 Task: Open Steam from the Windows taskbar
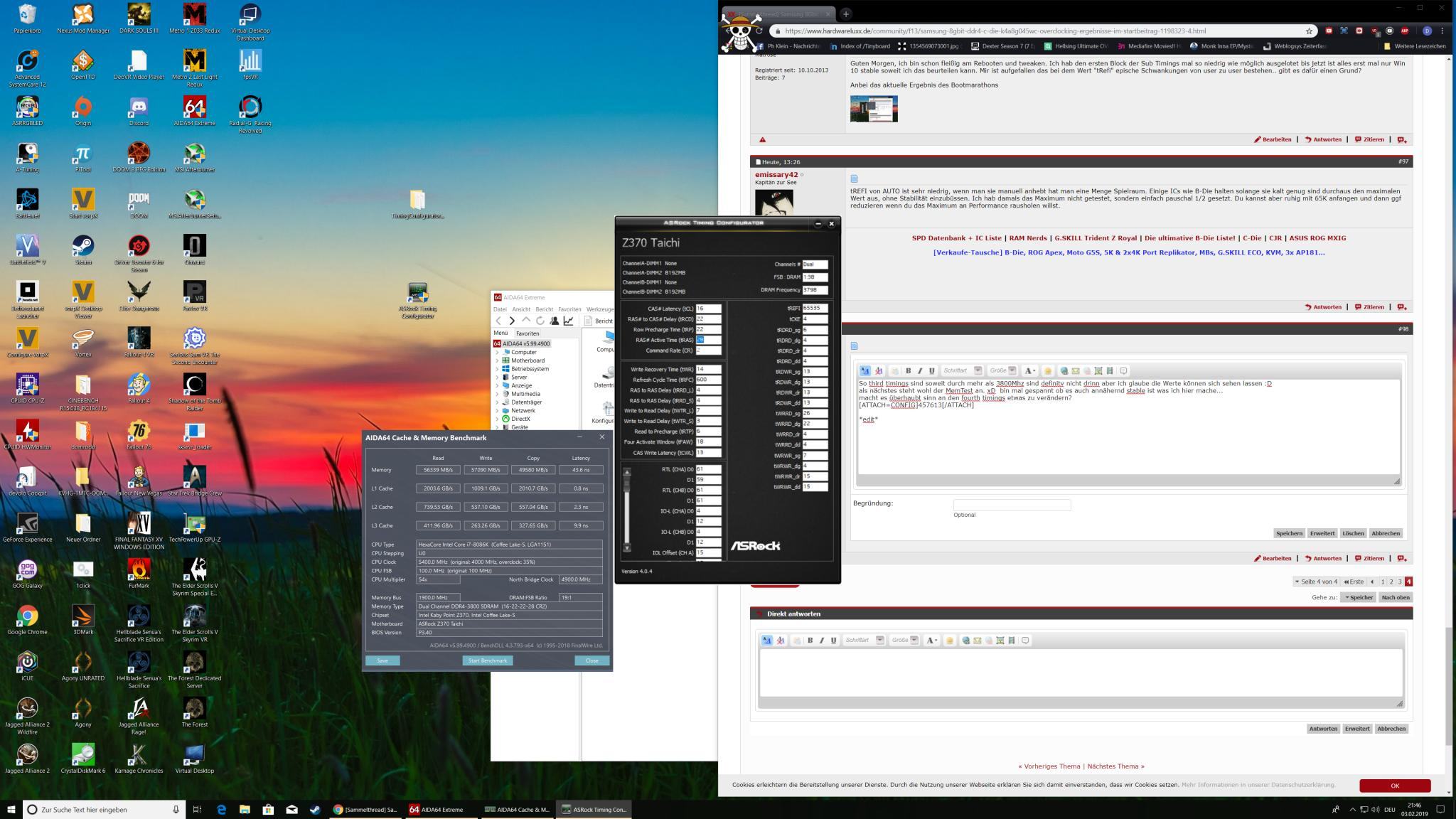click(315, 809)
